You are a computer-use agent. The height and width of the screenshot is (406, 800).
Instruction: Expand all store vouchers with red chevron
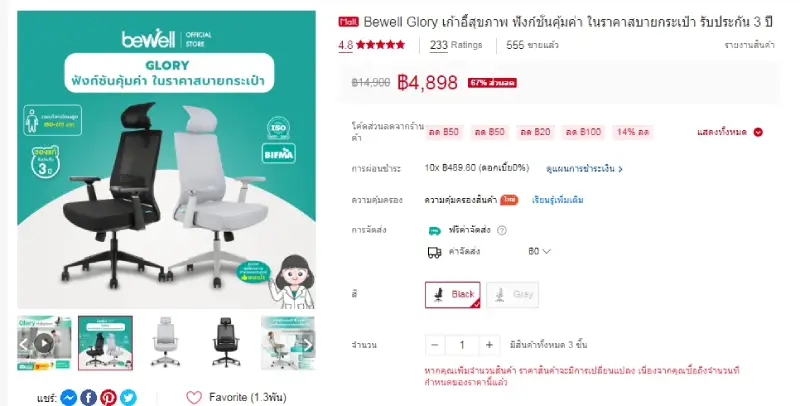pos(758,132)
